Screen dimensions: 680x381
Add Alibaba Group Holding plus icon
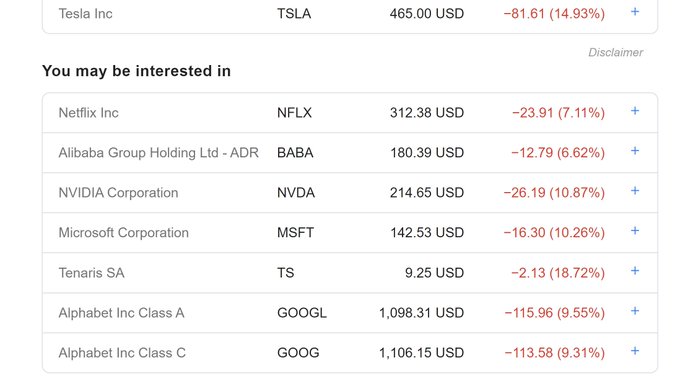point(634,151)
